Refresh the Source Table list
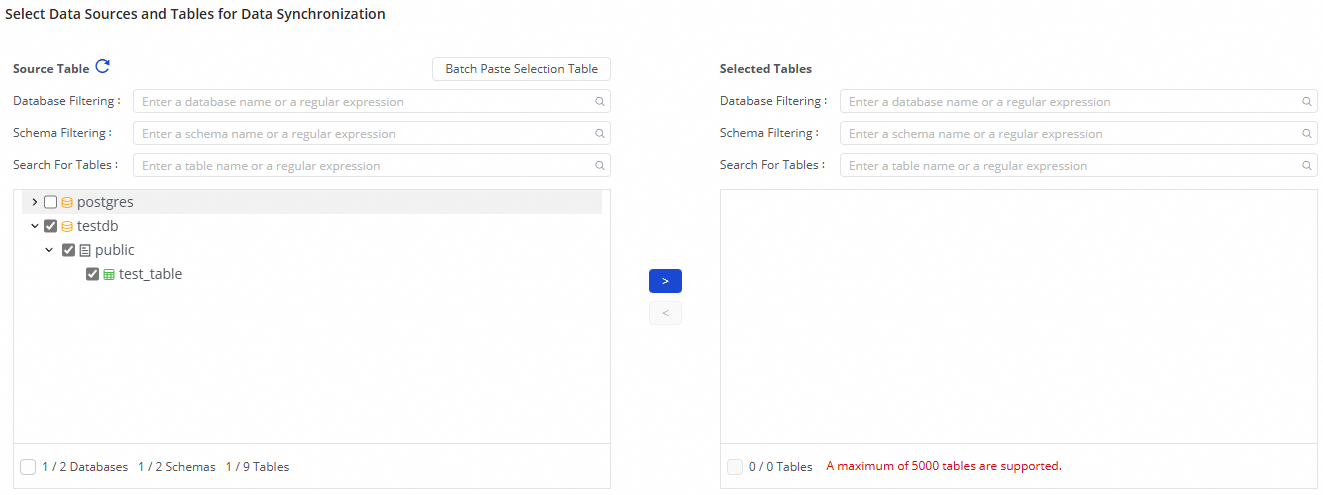 tap(102, 67)
